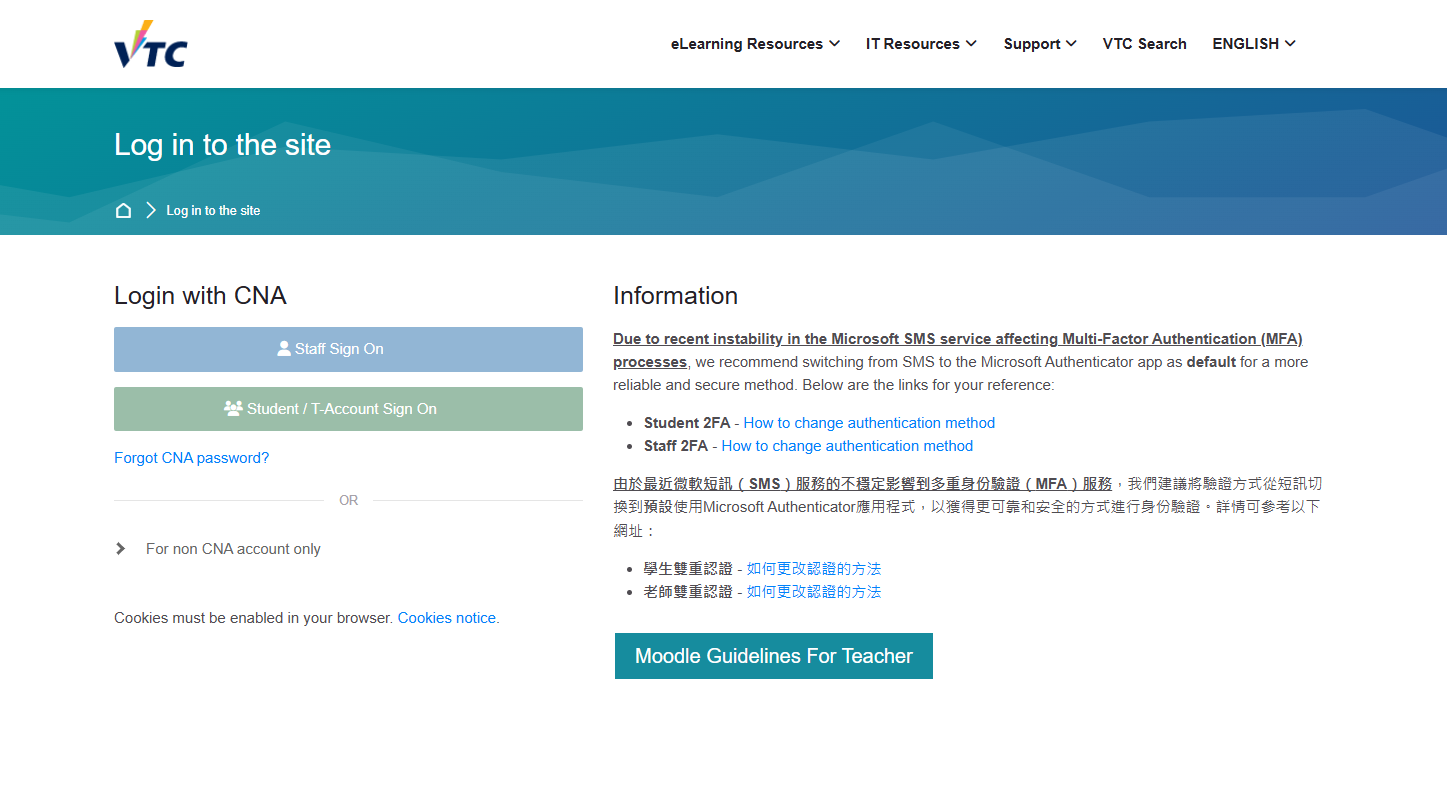This screenshot has height=796, width=1447.
Task: Click the Information heading
Action: pyautogui.click(x=675, y=296)
